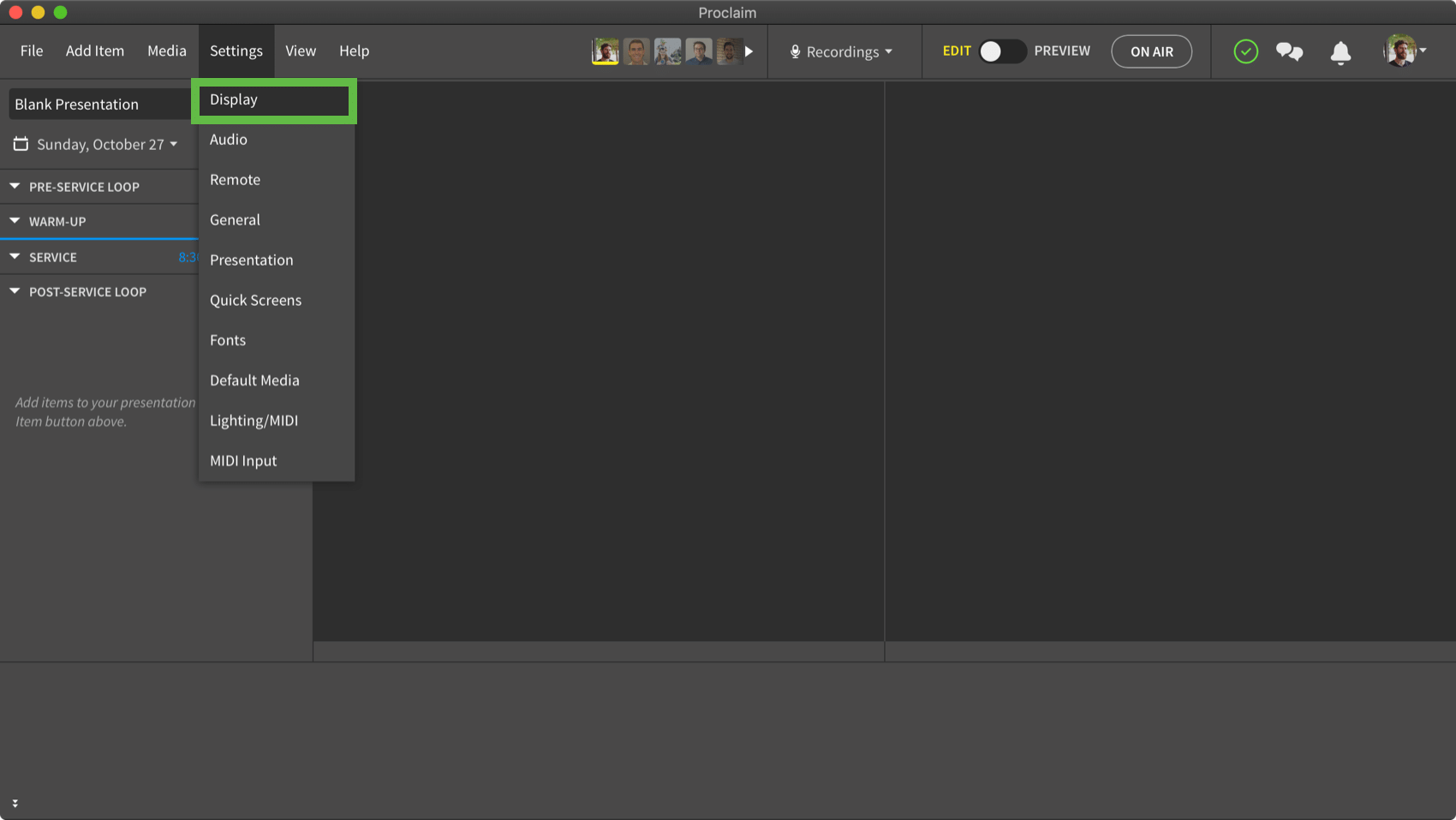Click the first team member avatar
Image resolution: width=1456 pixels, height=820 pixels.
point(606,51)
